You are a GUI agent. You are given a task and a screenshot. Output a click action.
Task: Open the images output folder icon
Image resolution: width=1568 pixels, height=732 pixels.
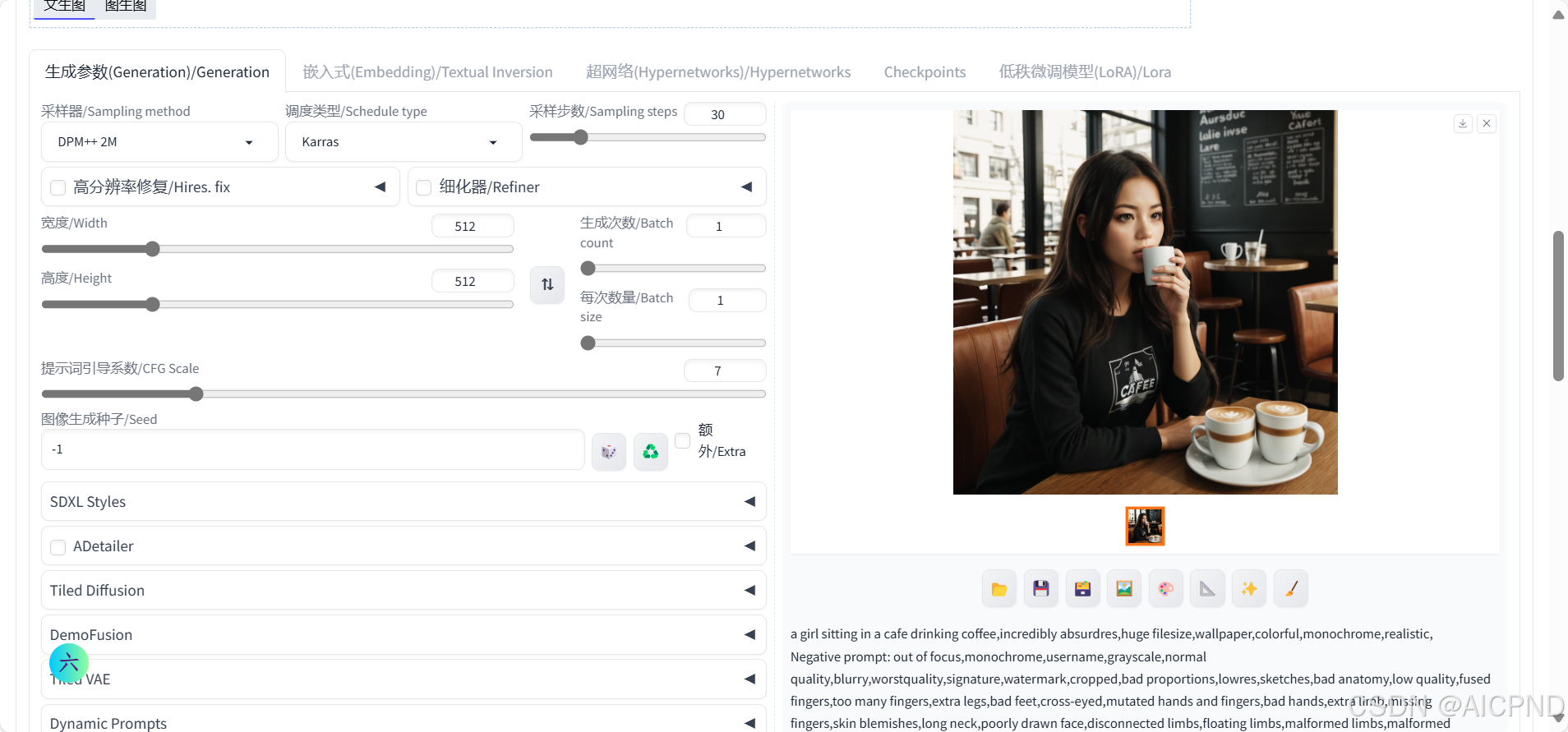pyautogui.click(x=999, y=589)
